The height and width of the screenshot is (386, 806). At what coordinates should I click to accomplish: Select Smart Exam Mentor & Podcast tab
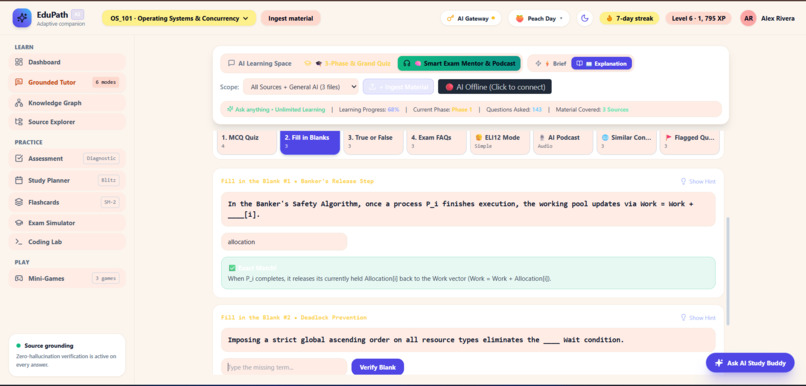(x=459, y=64)
